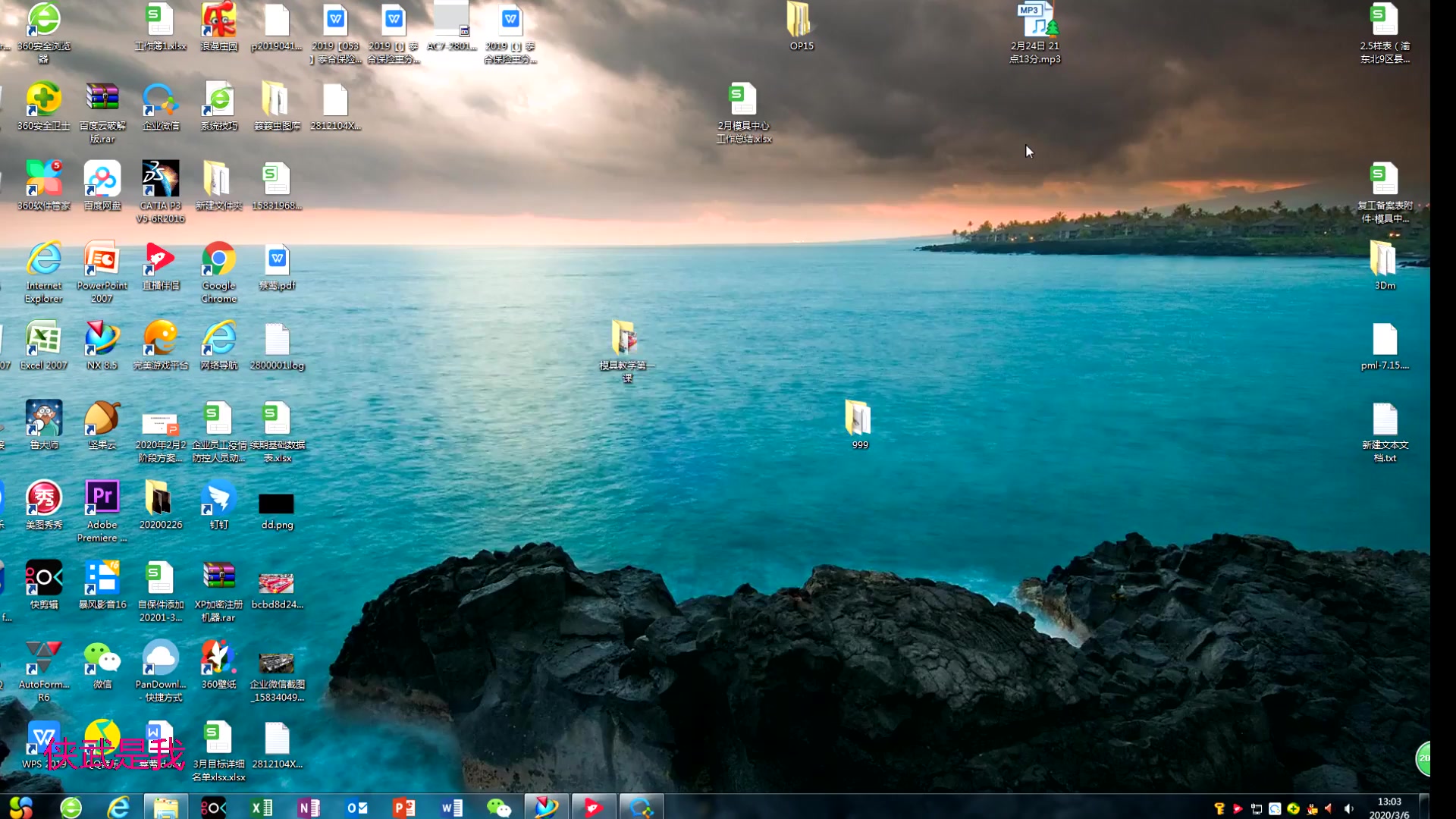
Task: Open File Explorer from the taskbar
Action: pos(165,808)
